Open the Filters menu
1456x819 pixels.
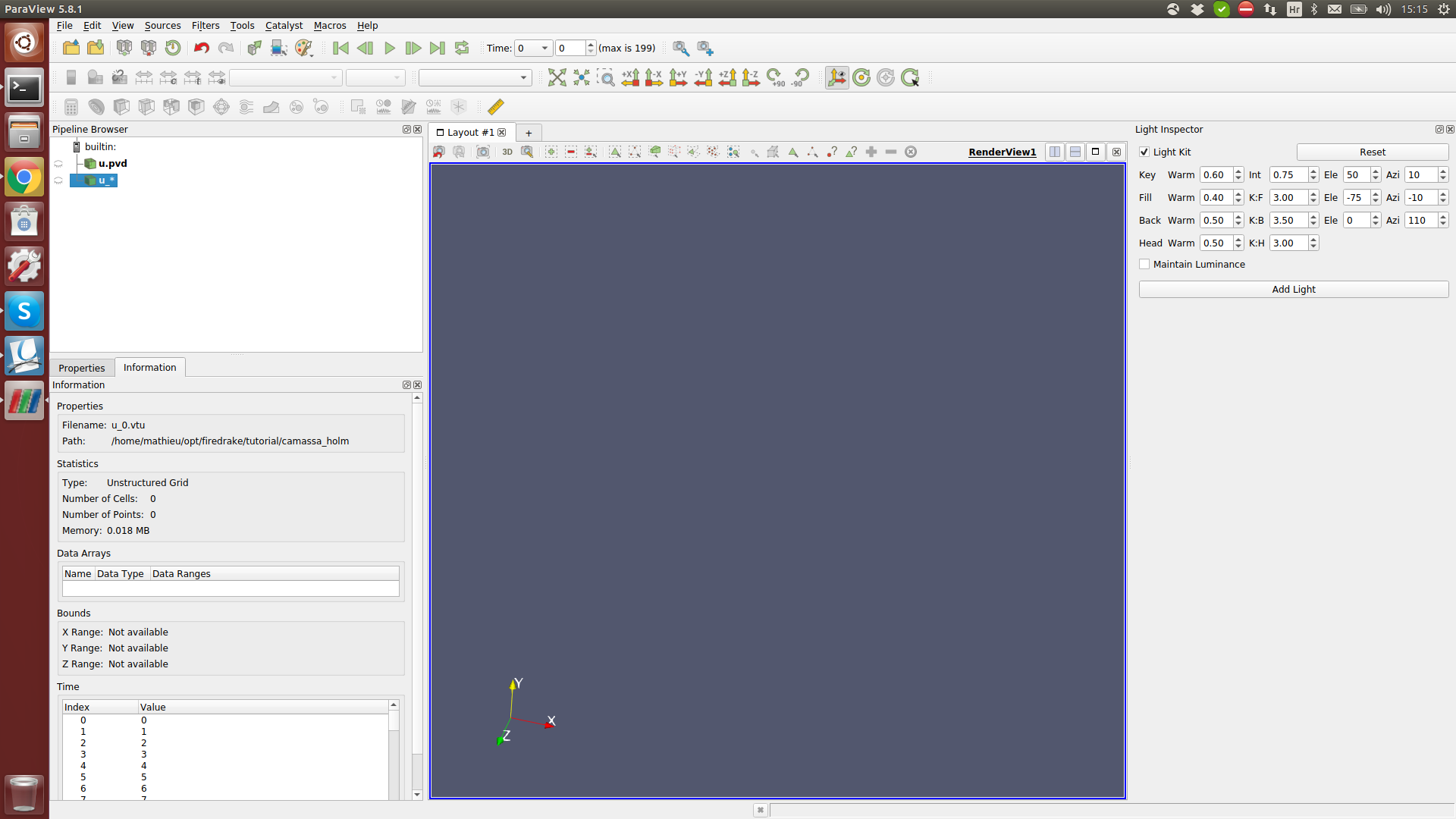pyautogui.click(x=205, y=25)
